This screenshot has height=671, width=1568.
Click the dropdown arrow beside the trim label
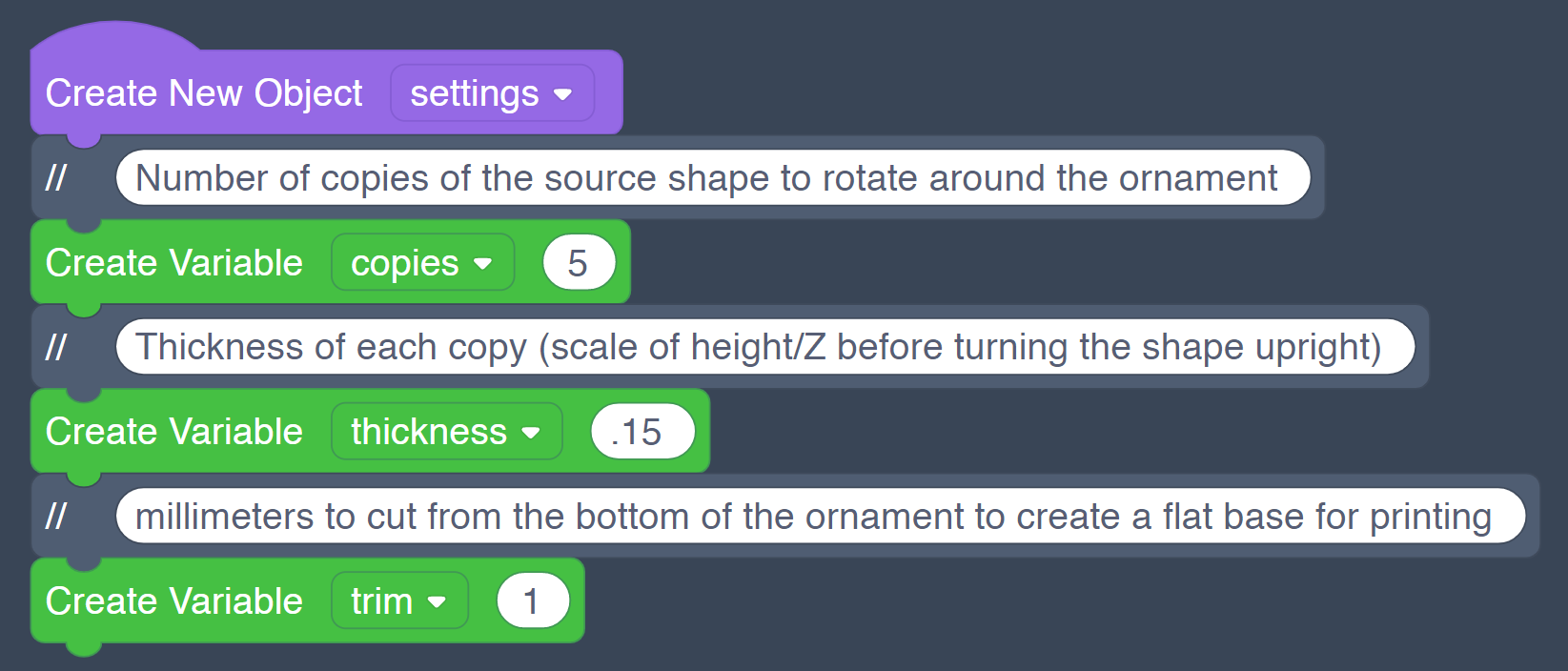[x=439, y=600]
